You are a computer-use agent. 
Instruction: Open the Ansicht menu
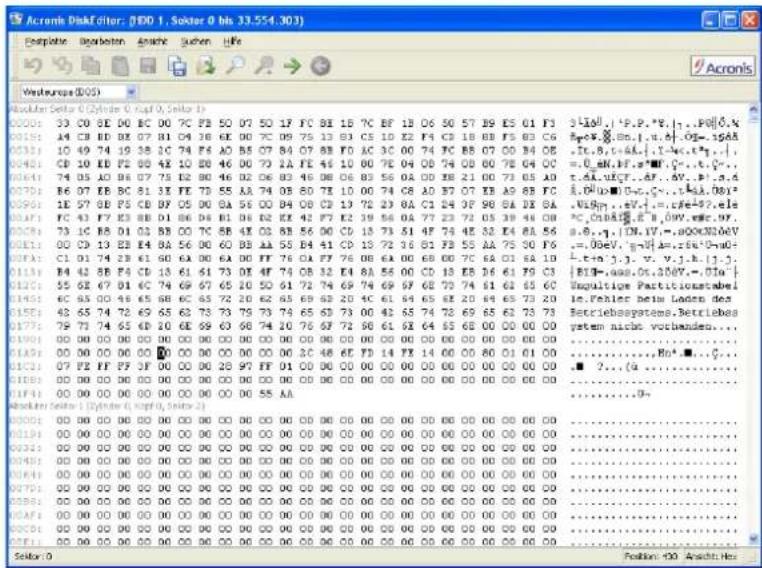(152, 42)
